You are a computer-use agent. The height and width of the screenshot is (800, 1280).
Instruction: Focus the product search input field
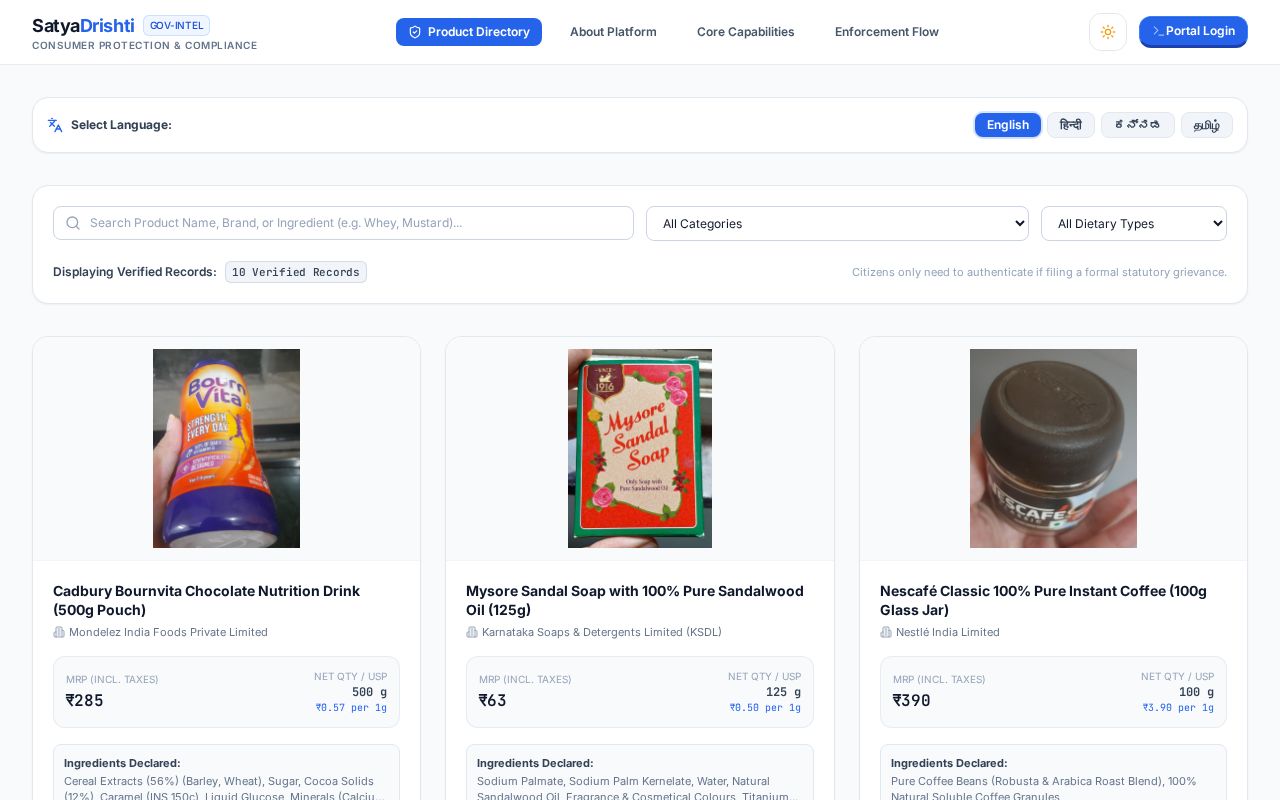[343, 223]
